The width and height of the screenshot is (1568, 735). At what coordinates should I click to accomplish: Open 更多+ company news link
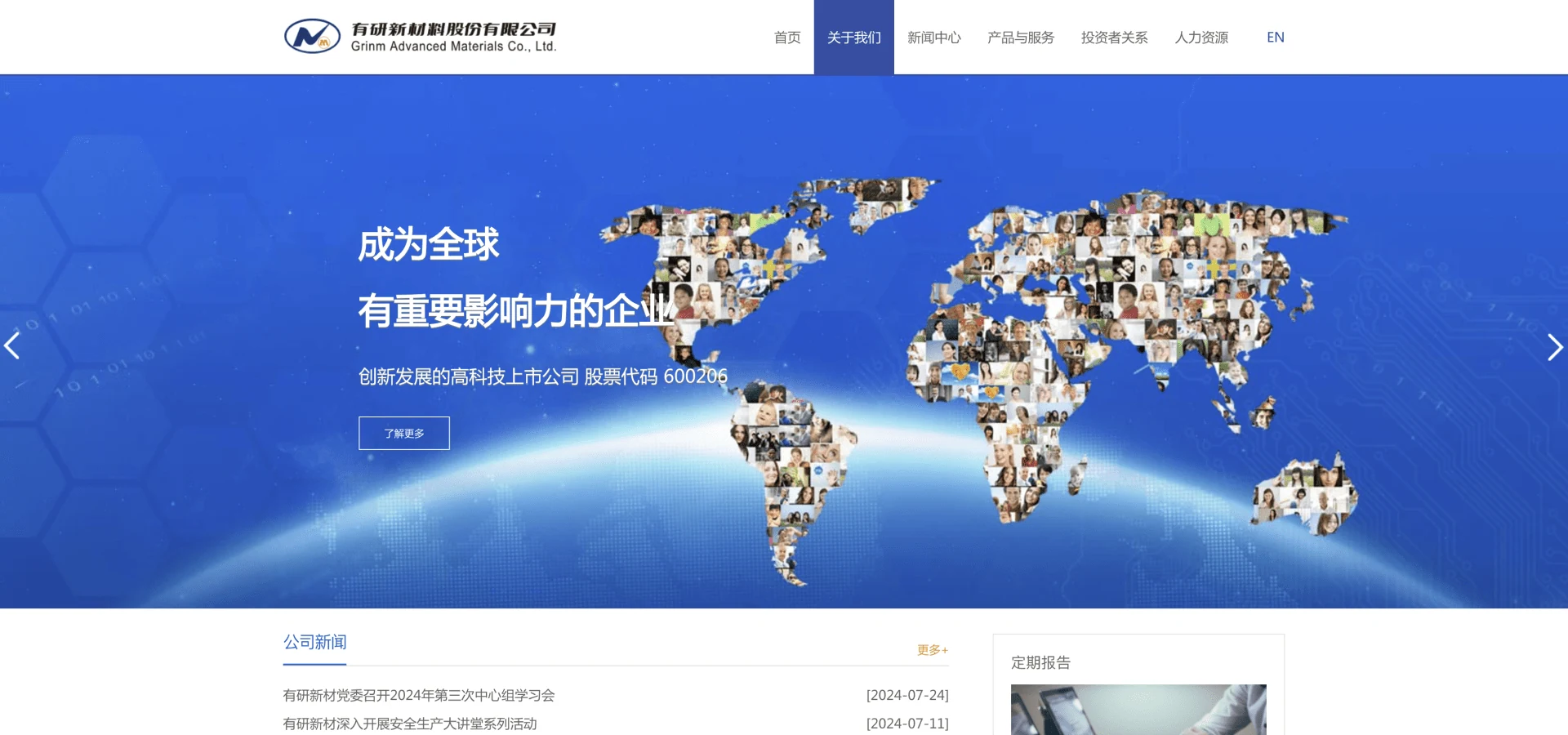933,650
